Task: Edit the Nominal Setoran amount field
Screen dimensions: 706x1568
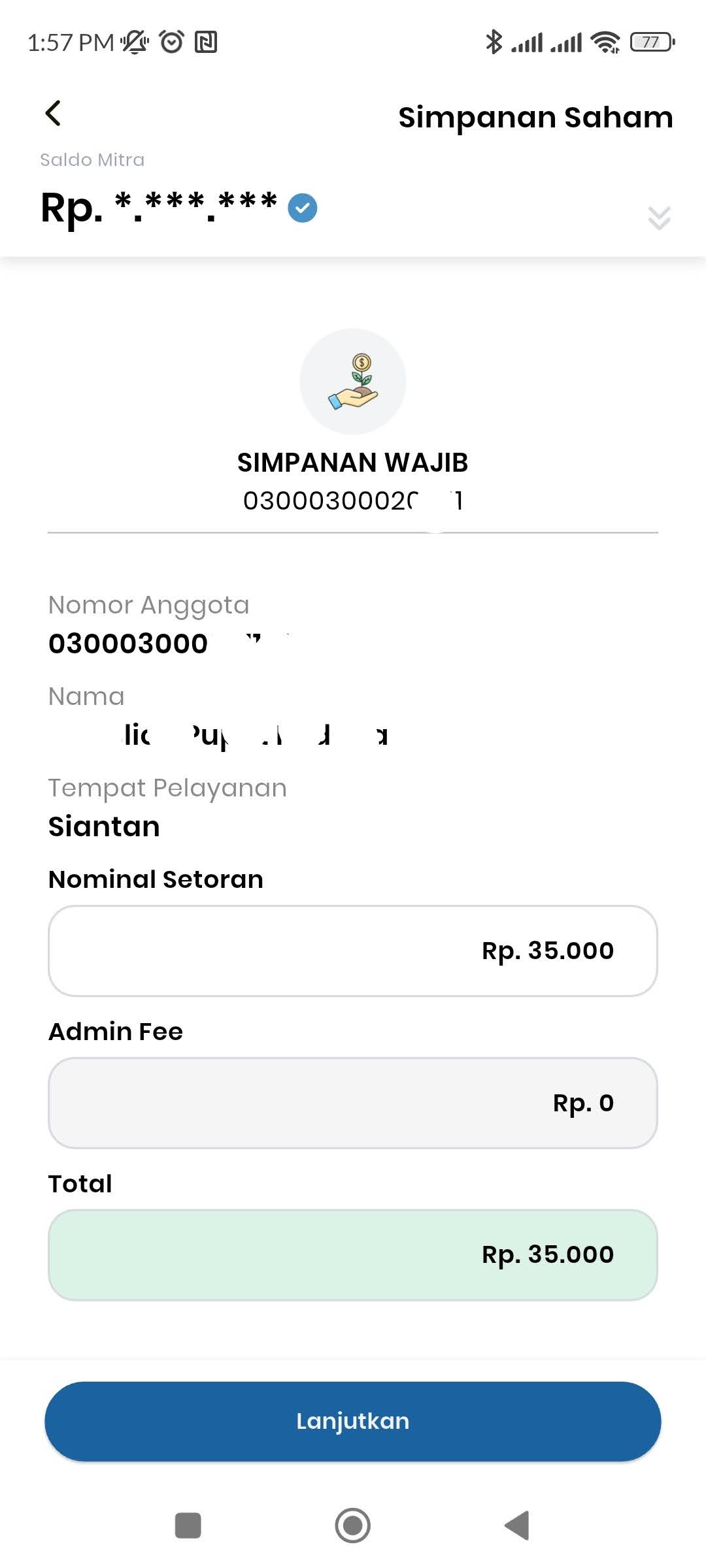Action: coord(353,951)
